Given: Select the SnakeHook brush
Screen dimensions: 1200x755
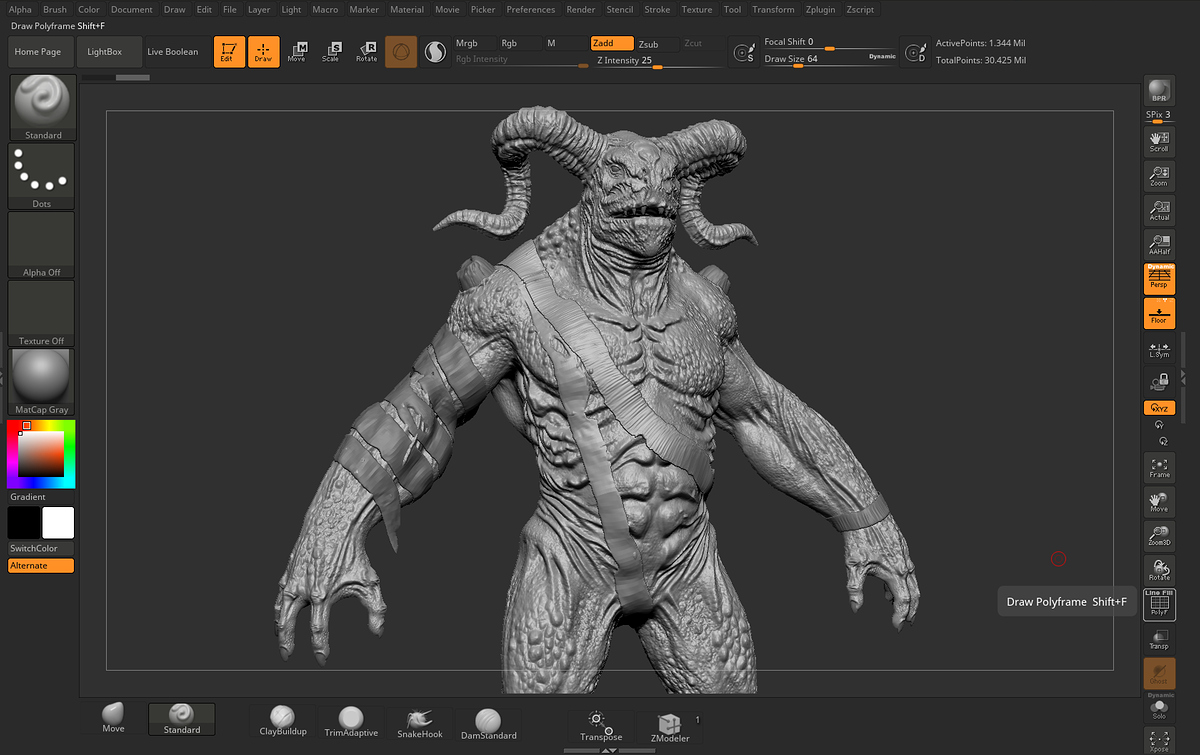Looking at the screenshot, I should [x=419, y=721].
